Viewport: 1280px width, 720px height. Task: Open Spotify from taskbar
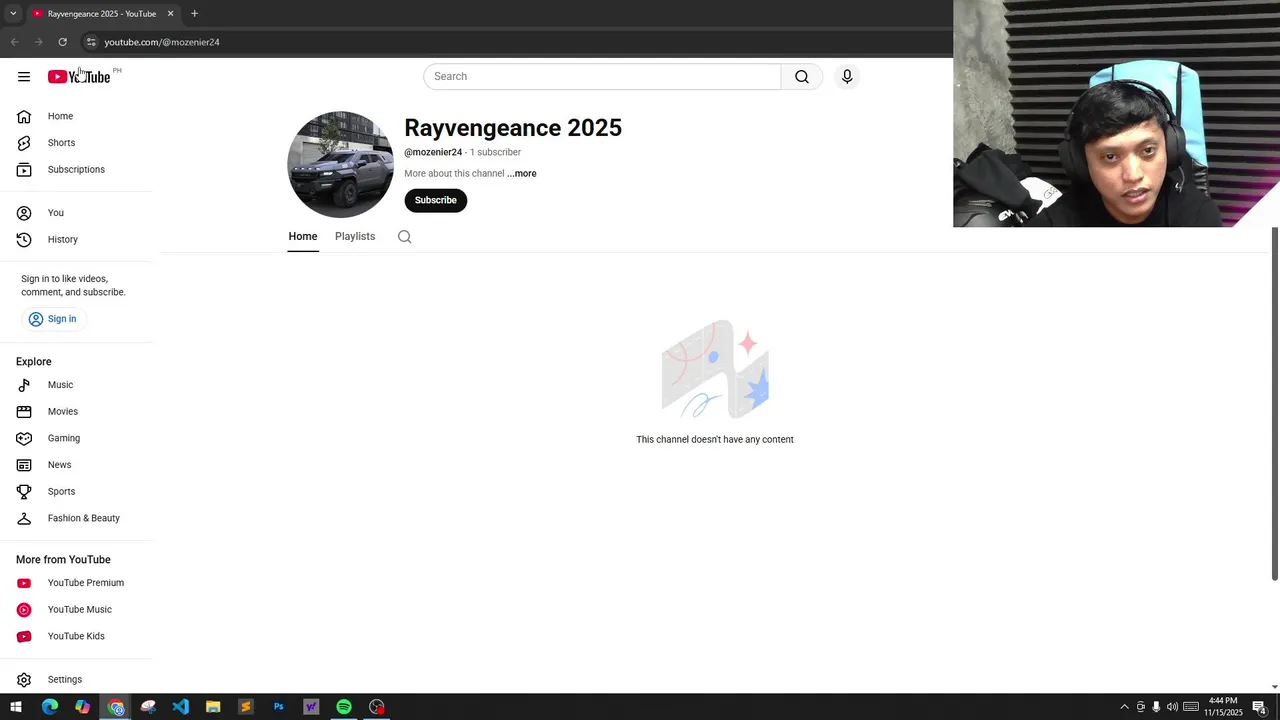click(x=344, y=707)
